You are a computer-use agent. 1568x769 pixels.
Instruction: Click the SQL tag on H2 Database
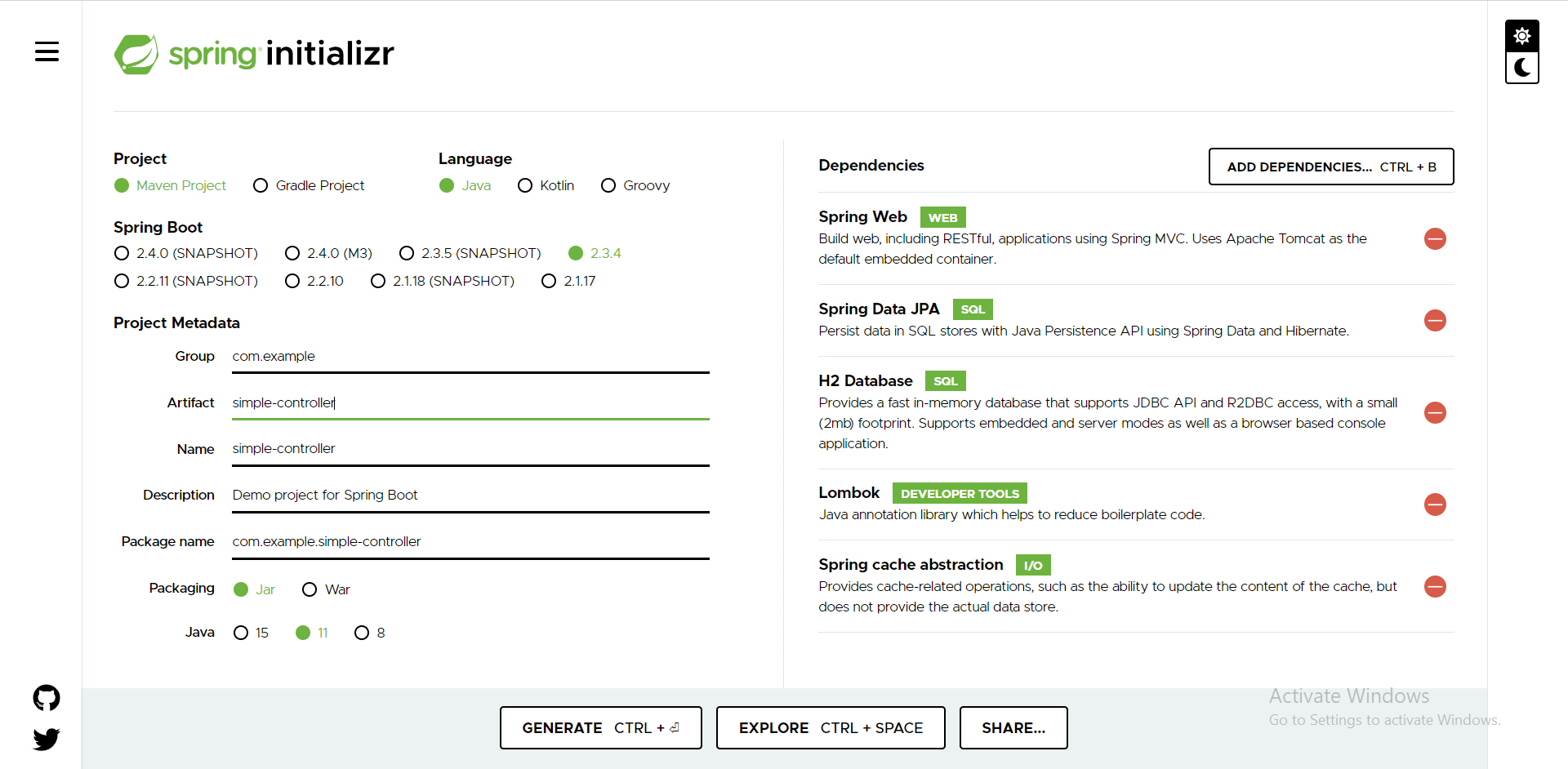click(x=946, y=381)
